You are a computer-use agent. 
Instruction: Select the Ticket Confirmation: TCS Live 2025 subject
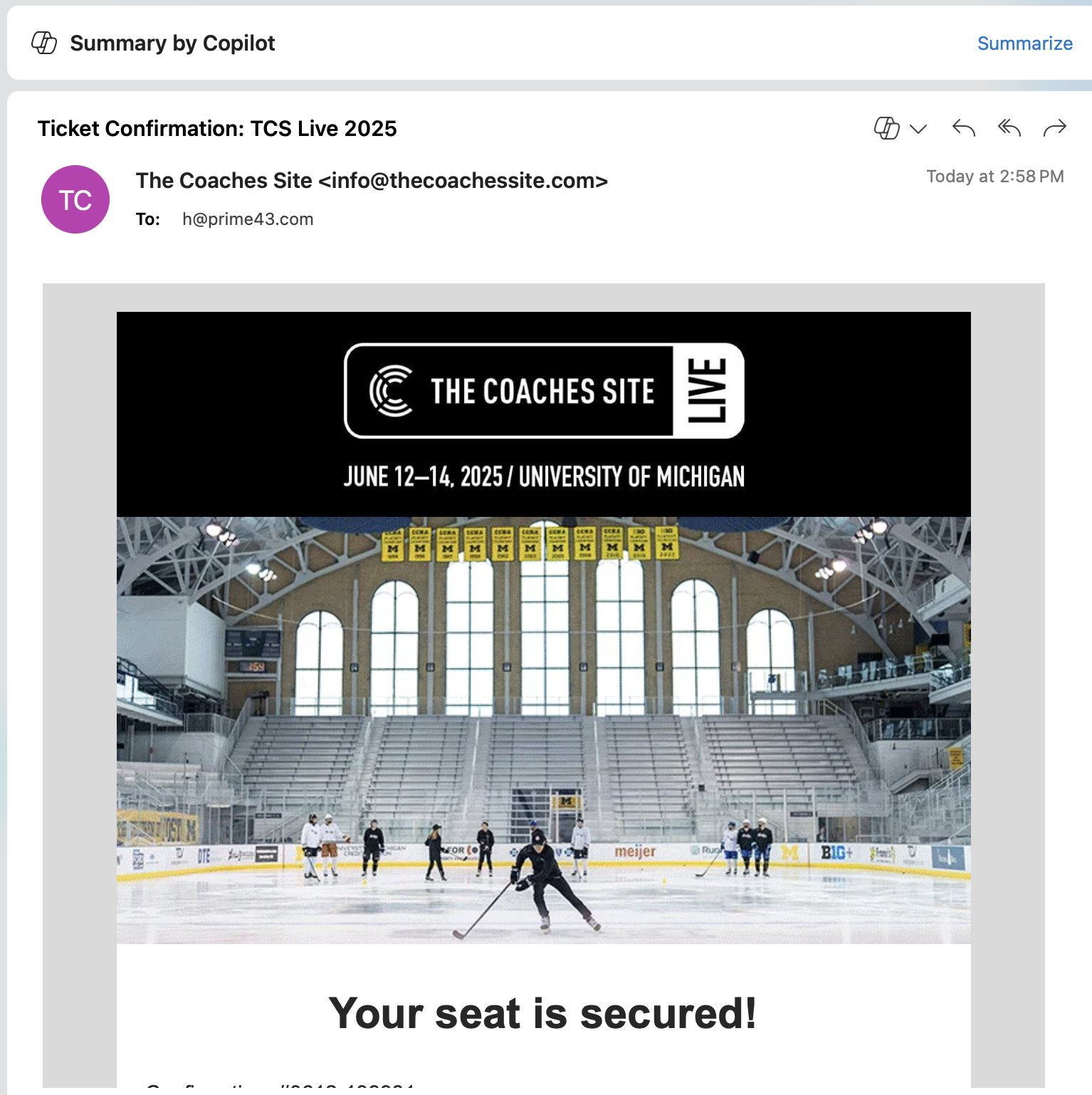pyautogui.click(x=217, y=129)
